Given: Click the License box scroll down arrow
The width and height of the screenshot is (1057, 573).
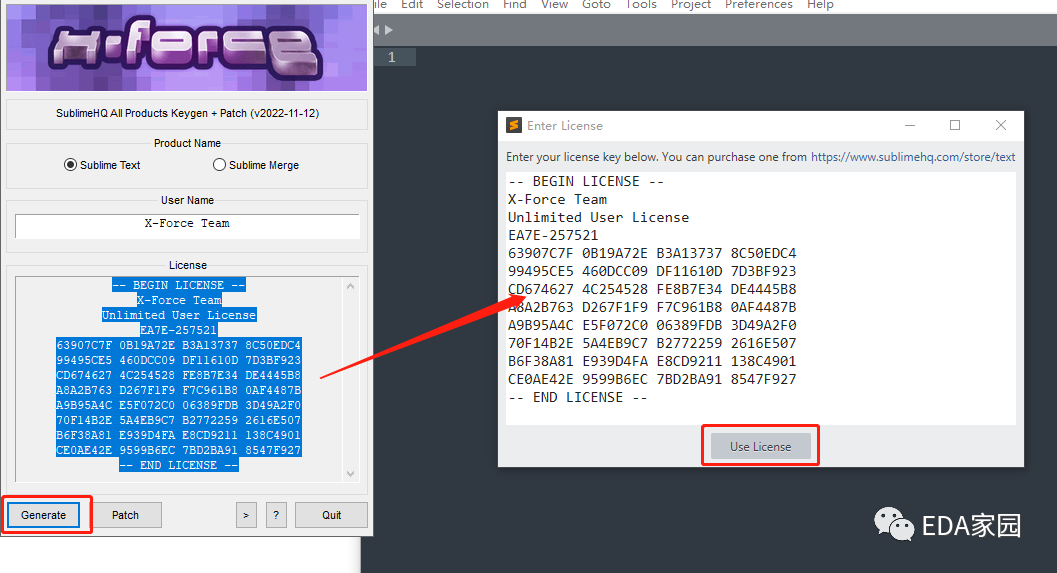Looking at the screenshot, I should click(x=351, y=474).
